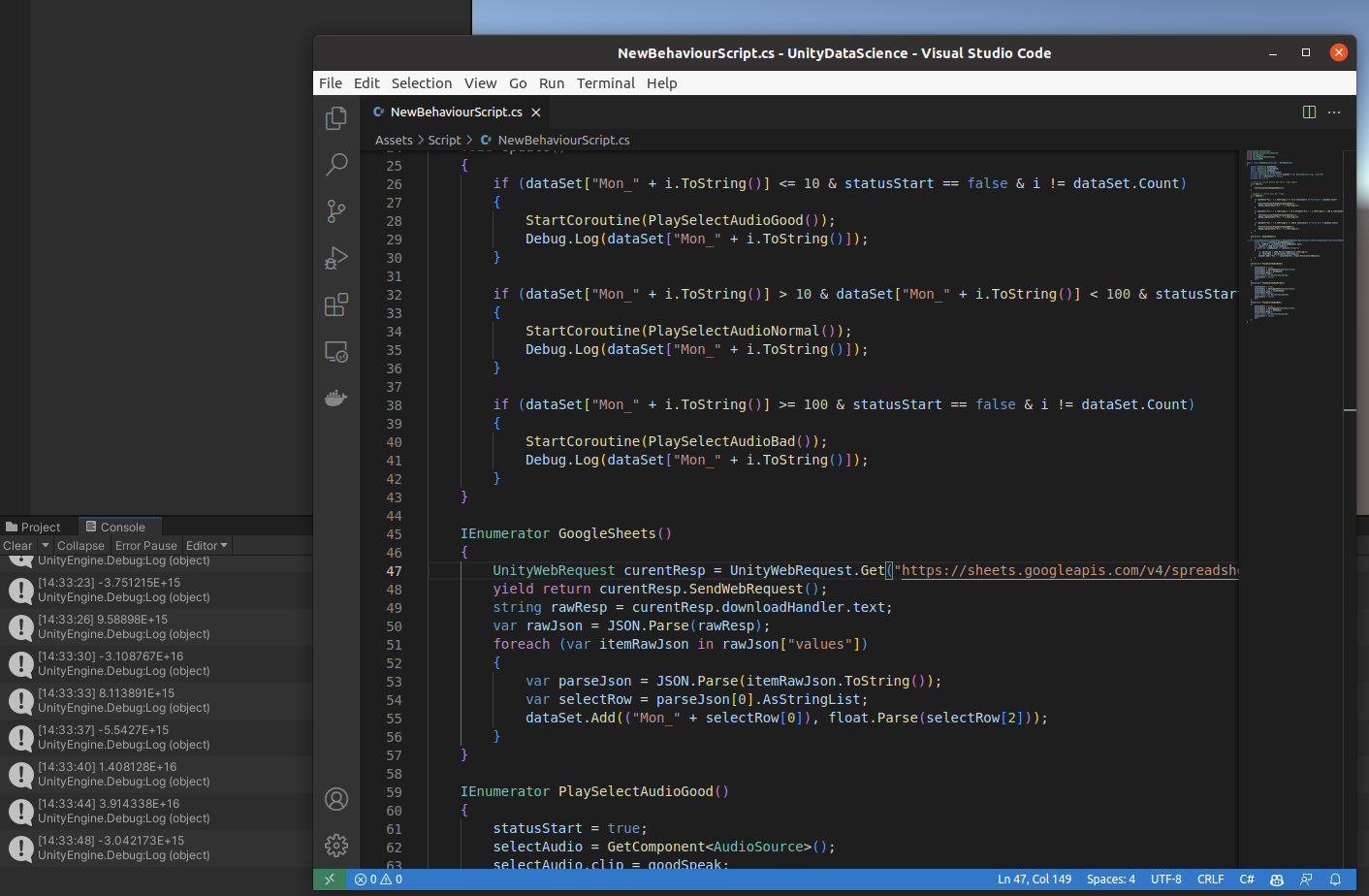Open the Extensions view
1369x896 pixels.
point(336,304)
